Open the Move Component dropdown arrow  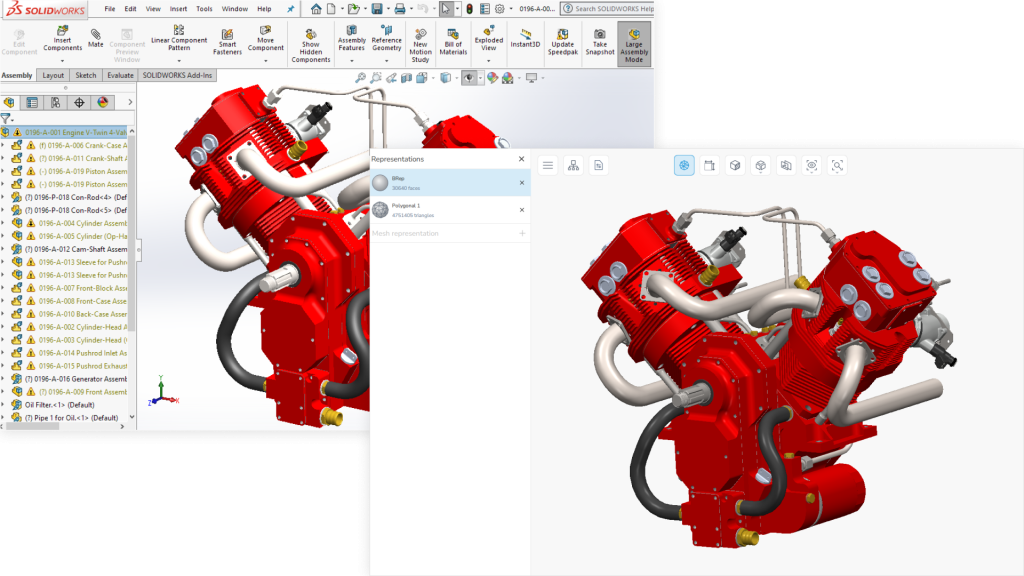pos(266,61)
